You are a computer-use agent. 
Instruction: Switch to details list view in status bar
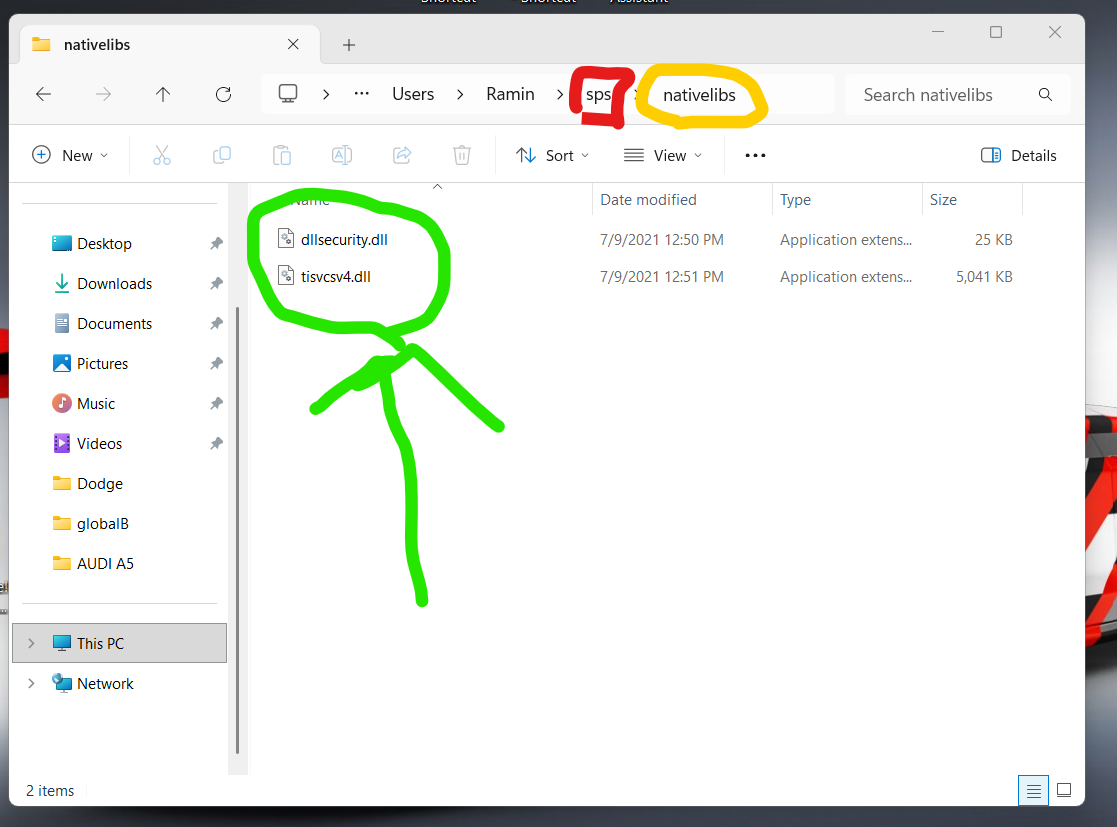[x=1034, y=790]
